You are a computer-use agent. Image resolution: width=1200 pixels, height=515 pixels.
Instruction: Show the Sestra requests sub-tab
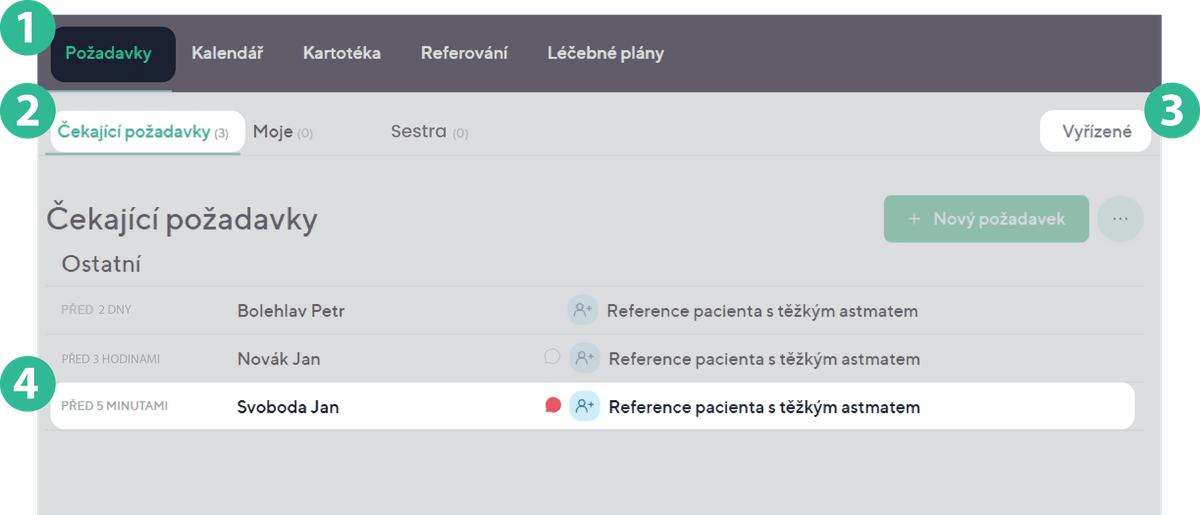[x=429, y=132]
